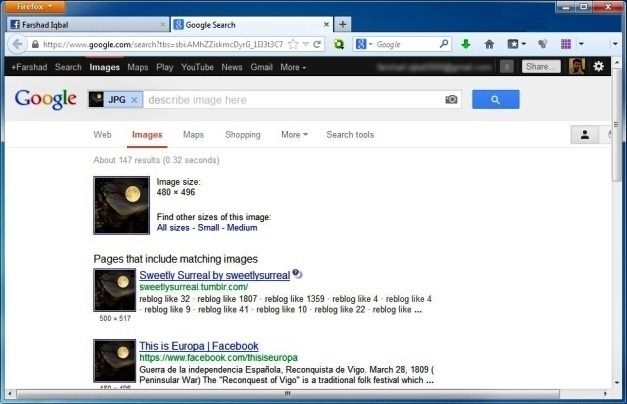Viewport: 627px width, 404px height.
Task: Open downloads with the green arrow icon
Action: coord(465,44)
